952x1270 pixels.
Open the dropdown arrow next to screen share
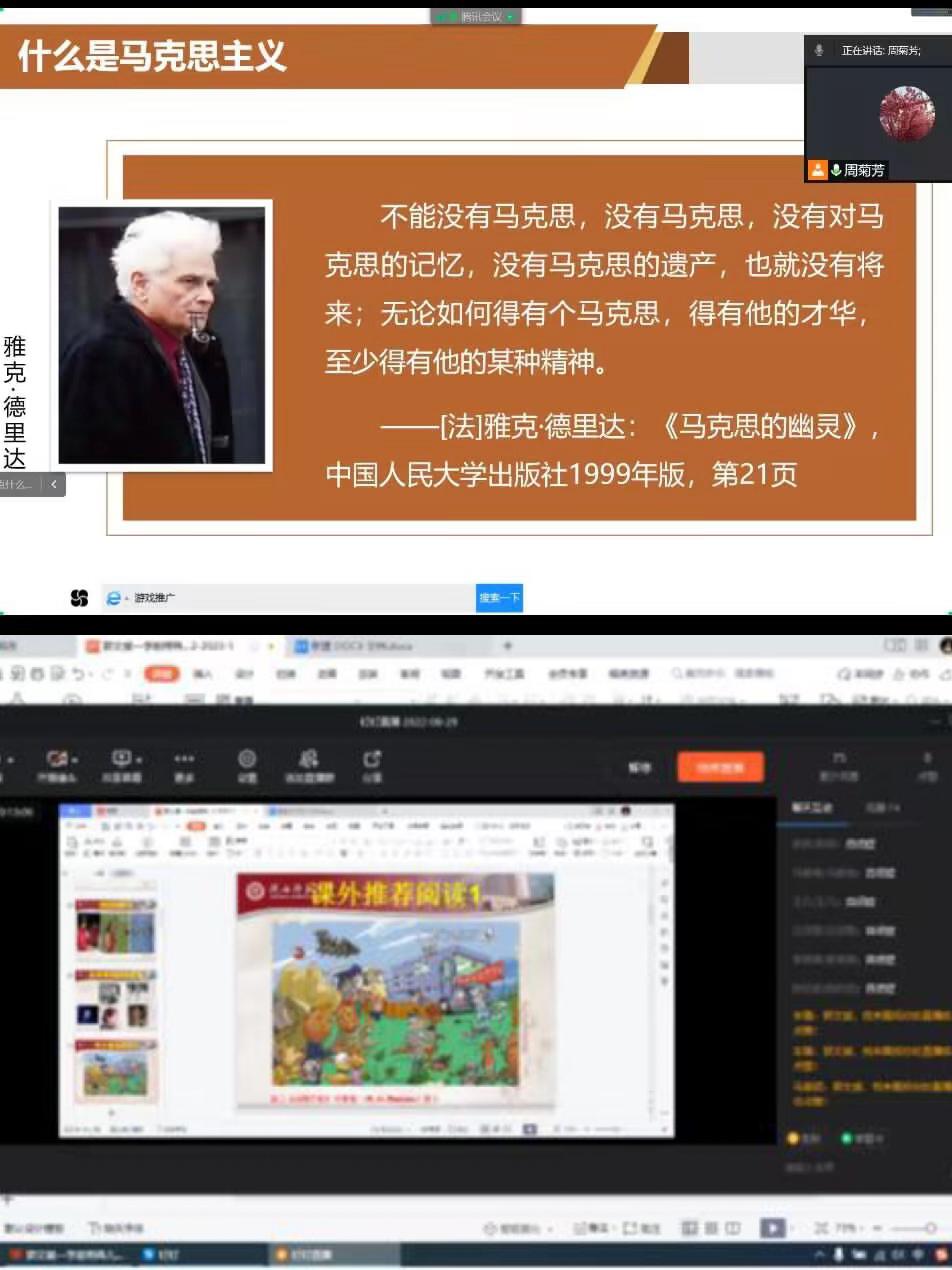click(x=139, y=760)
